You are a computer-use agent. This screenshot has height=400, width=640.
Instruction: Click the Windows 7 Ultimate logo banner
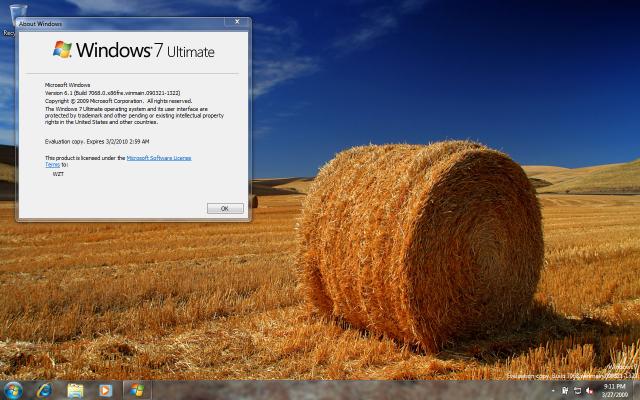pos(133,50)
